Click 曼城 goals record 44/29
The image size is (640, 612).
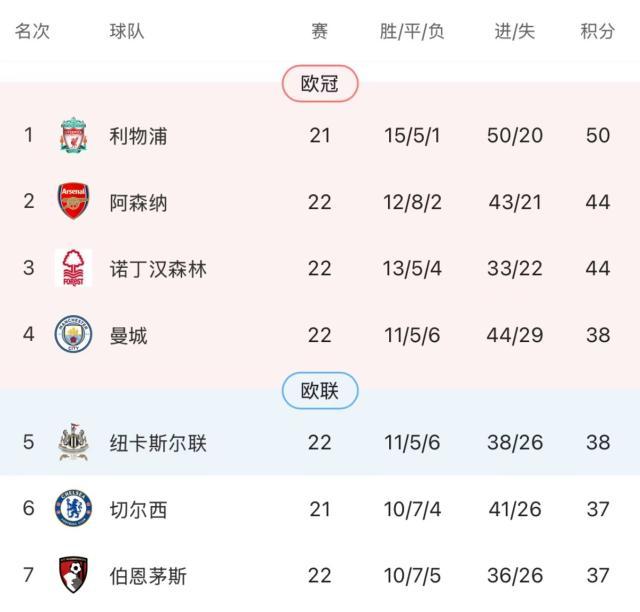(x=514, y=336)
